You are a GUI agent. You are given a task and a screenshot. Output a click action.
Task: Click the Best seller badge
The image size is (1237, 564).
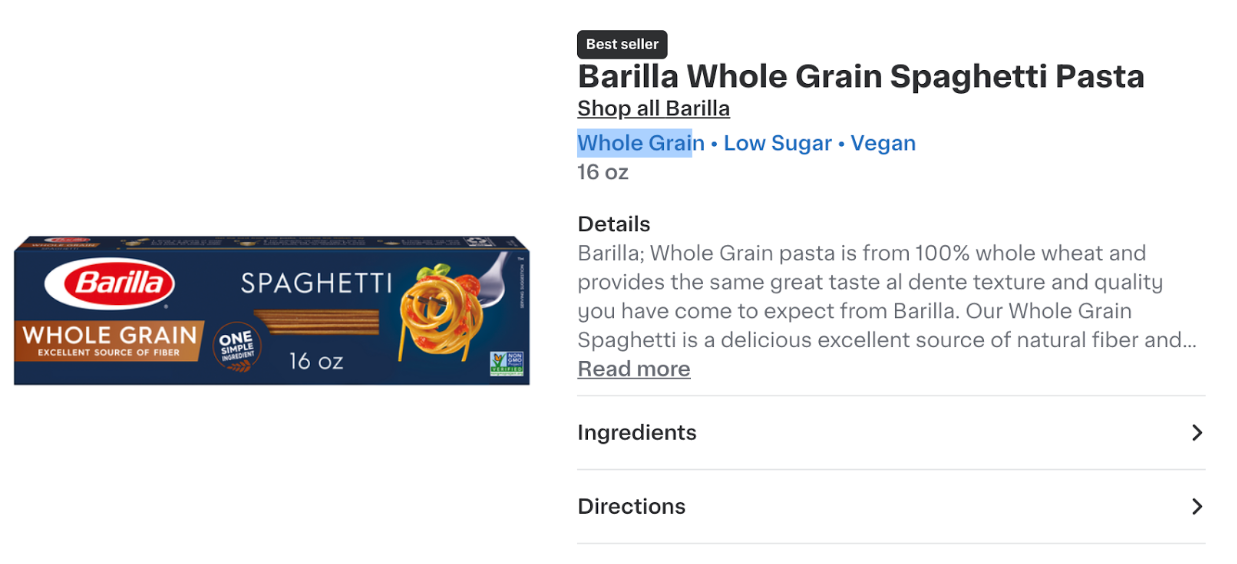click(622, 44)
